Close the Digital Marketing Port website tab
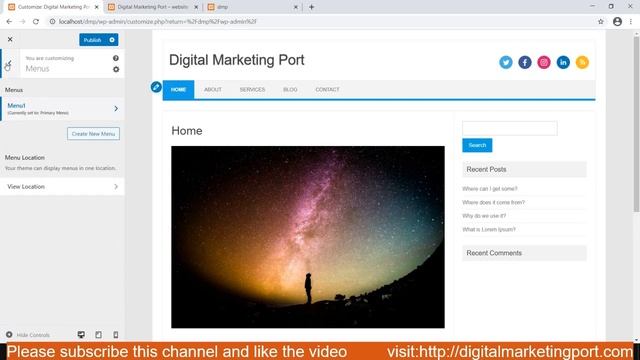The image size is (640, 360). [196, 7]
